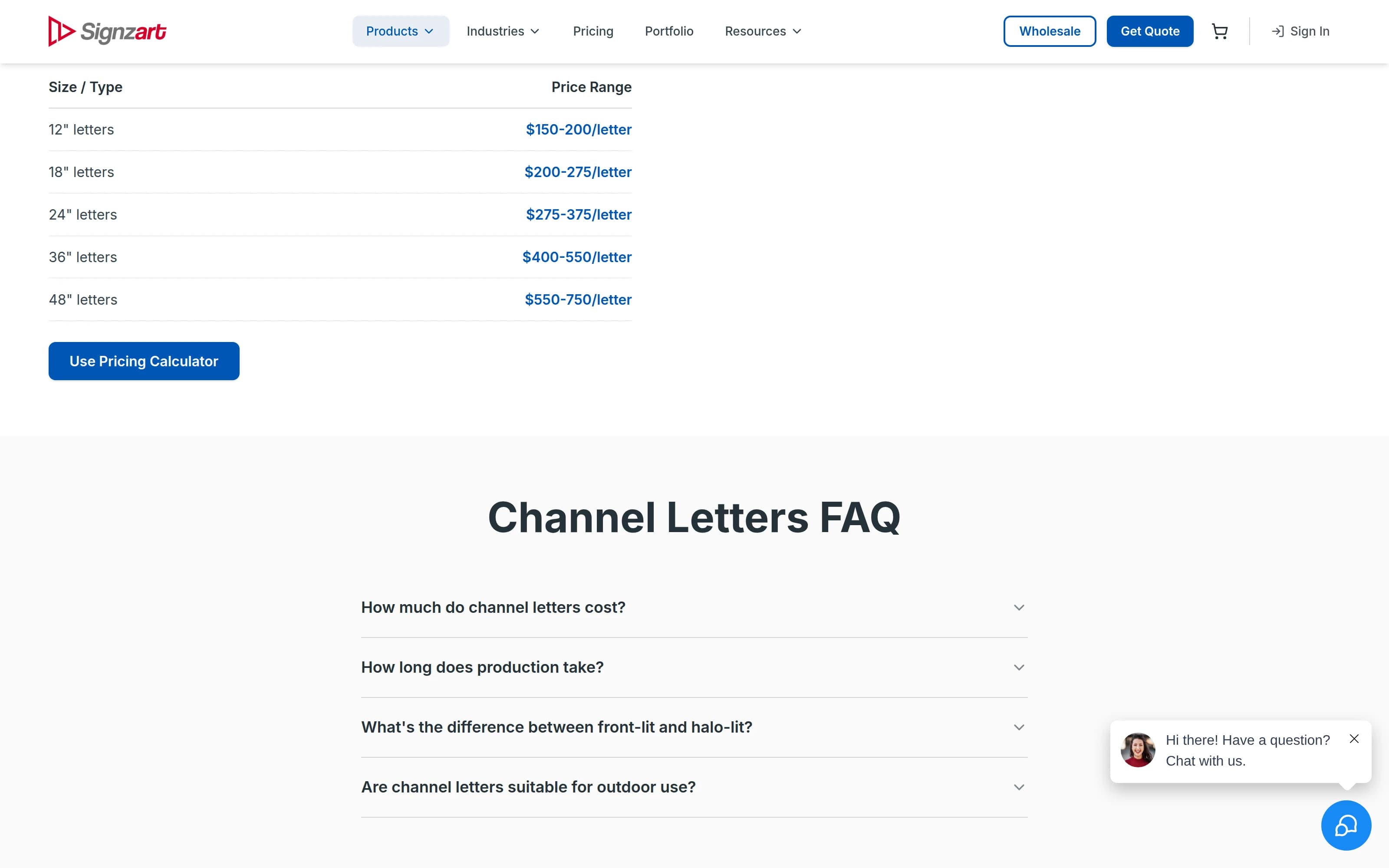Go to the Pricing page
1389x868 pixels.
point(593,31)
